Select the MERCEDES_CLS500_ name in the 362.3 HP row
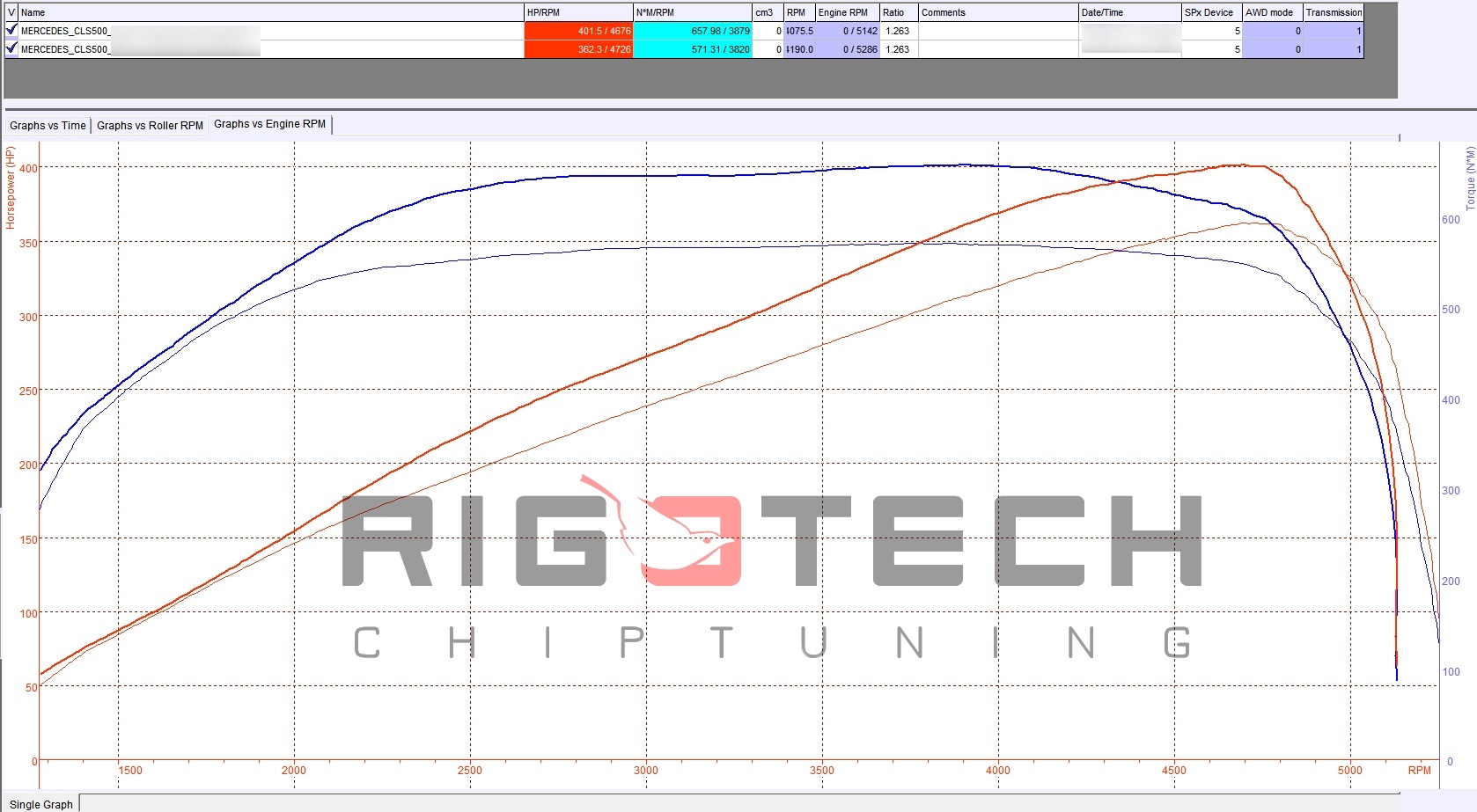This screenshot has width=1477, height=812. pos(65,49)
